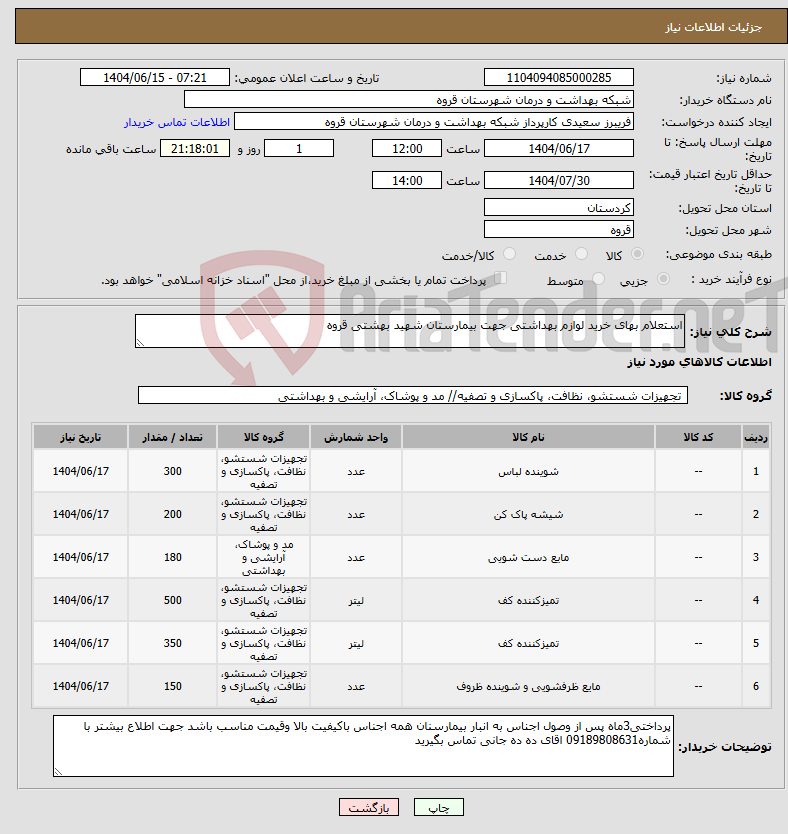Click the delivery province field کردستان
The width and height of the screenshot is (788, 834).
(x=559, y=207)
